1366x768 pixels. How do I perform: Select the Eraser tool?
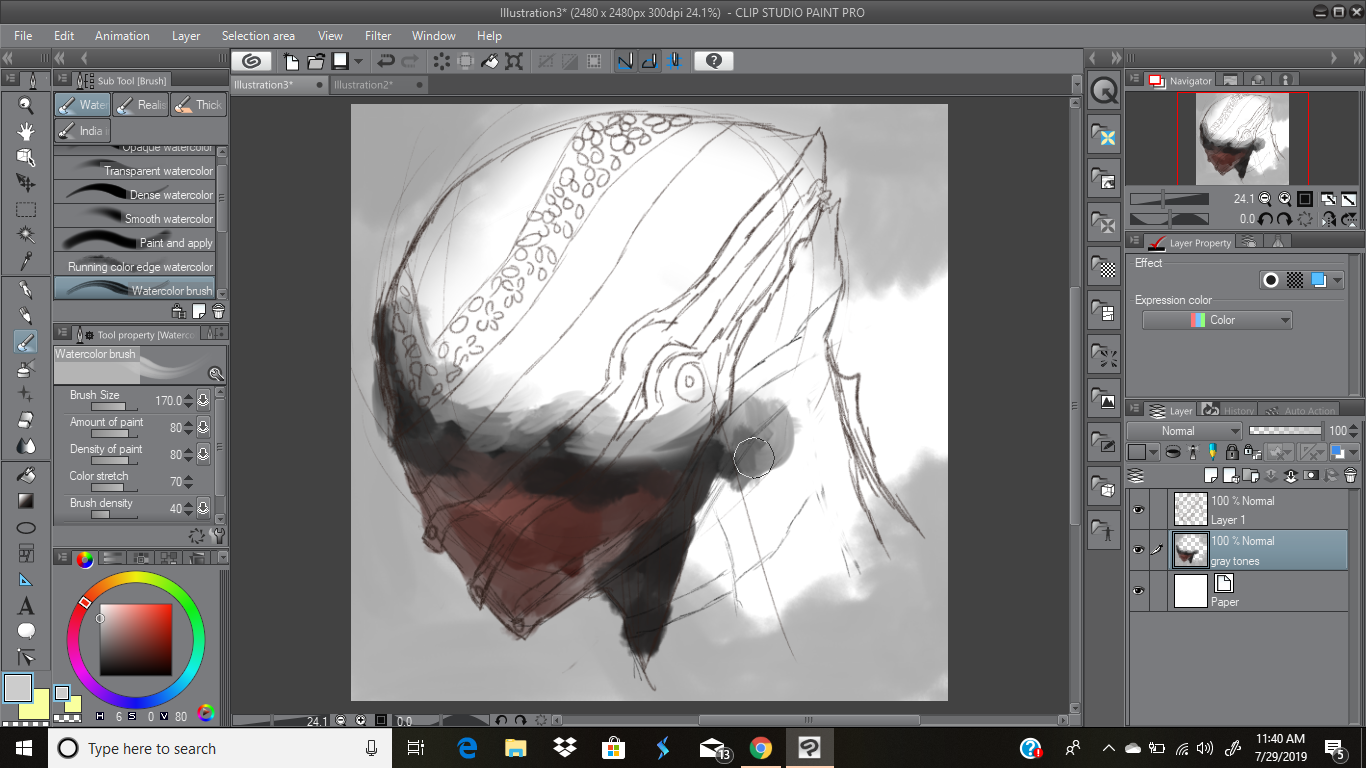[x=26, y=420]
